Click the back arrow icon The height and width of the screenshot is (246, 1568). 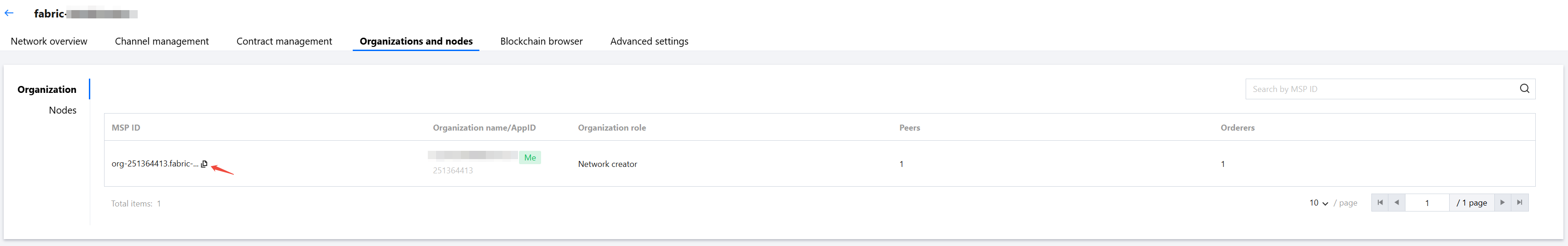click(x=9, y=13)
